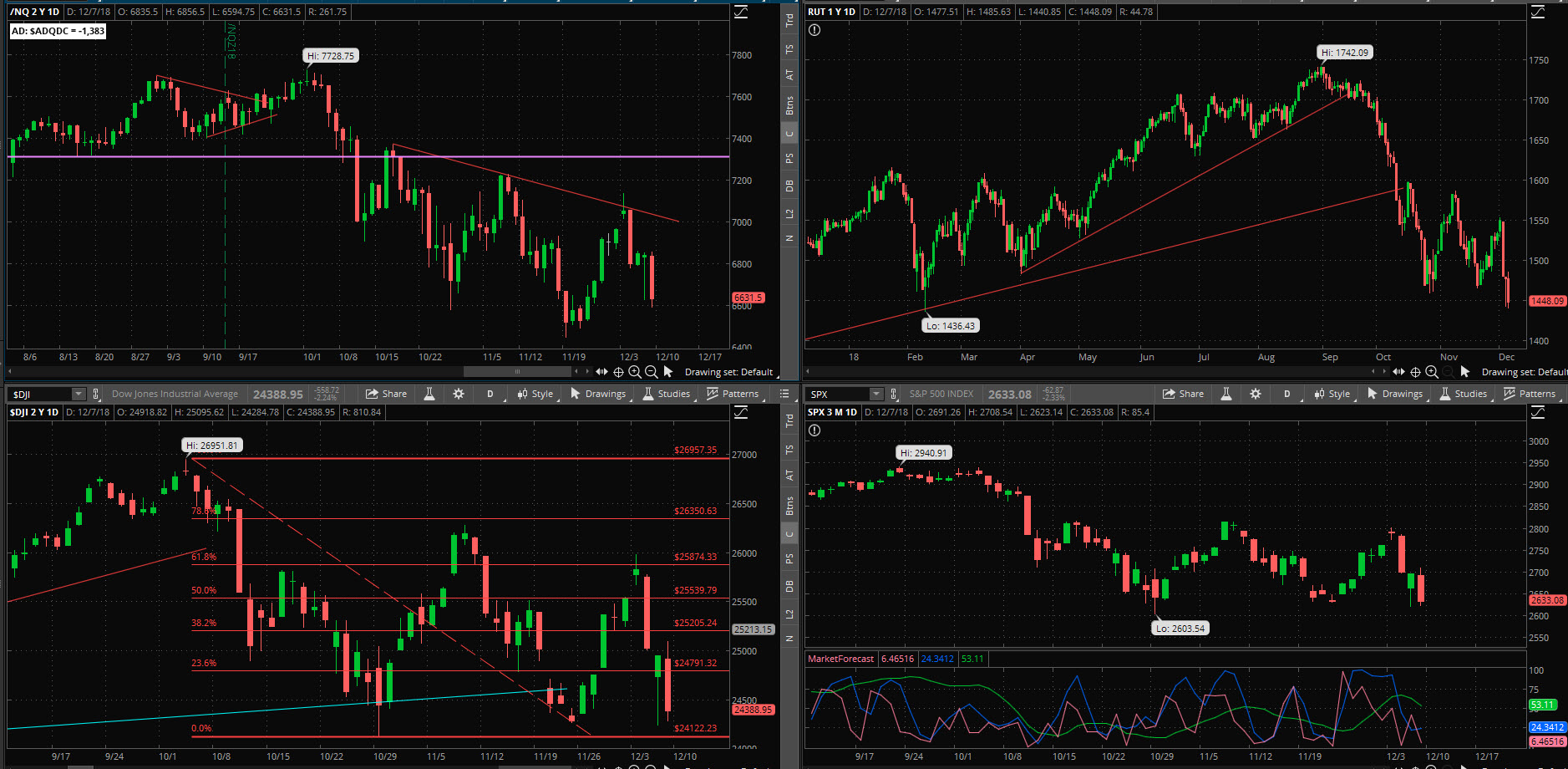This screenshot has width=1568, height=769.
Task: Click the price axis icon atop the RUT chart
Action: (x=1538, y=12)
